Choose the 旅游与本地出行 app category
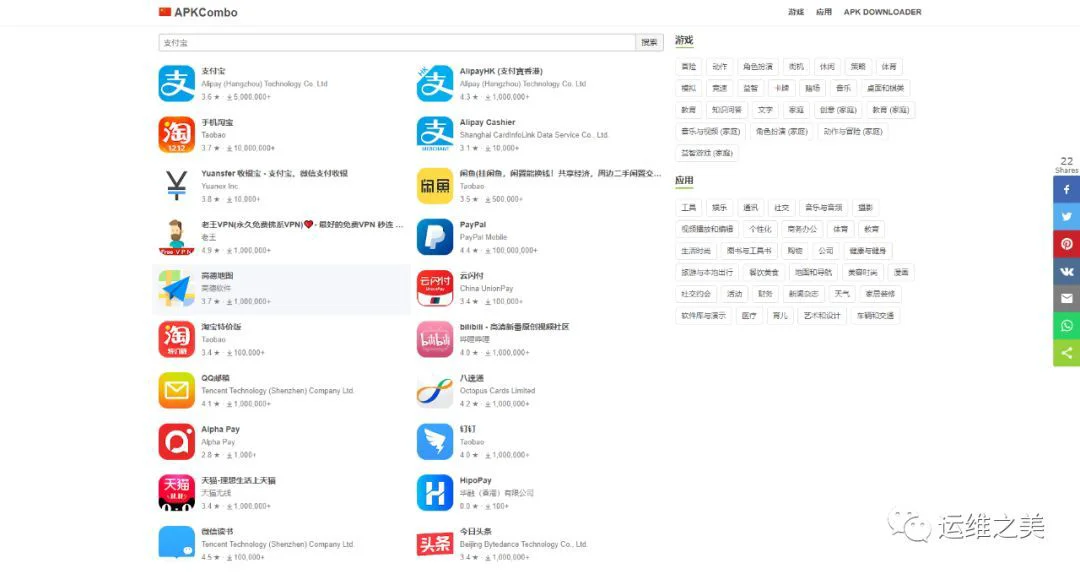 707,272
